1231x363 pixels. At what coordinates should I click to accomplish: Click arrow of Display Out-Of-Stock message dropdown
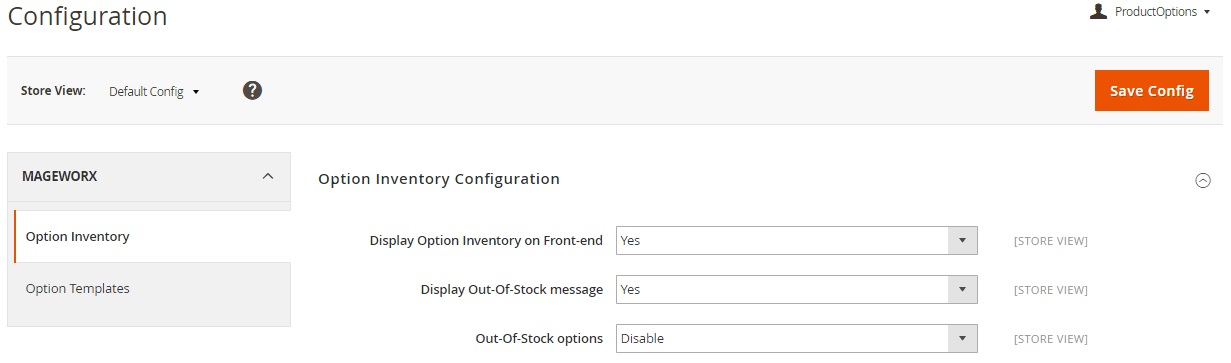(961, 289)
